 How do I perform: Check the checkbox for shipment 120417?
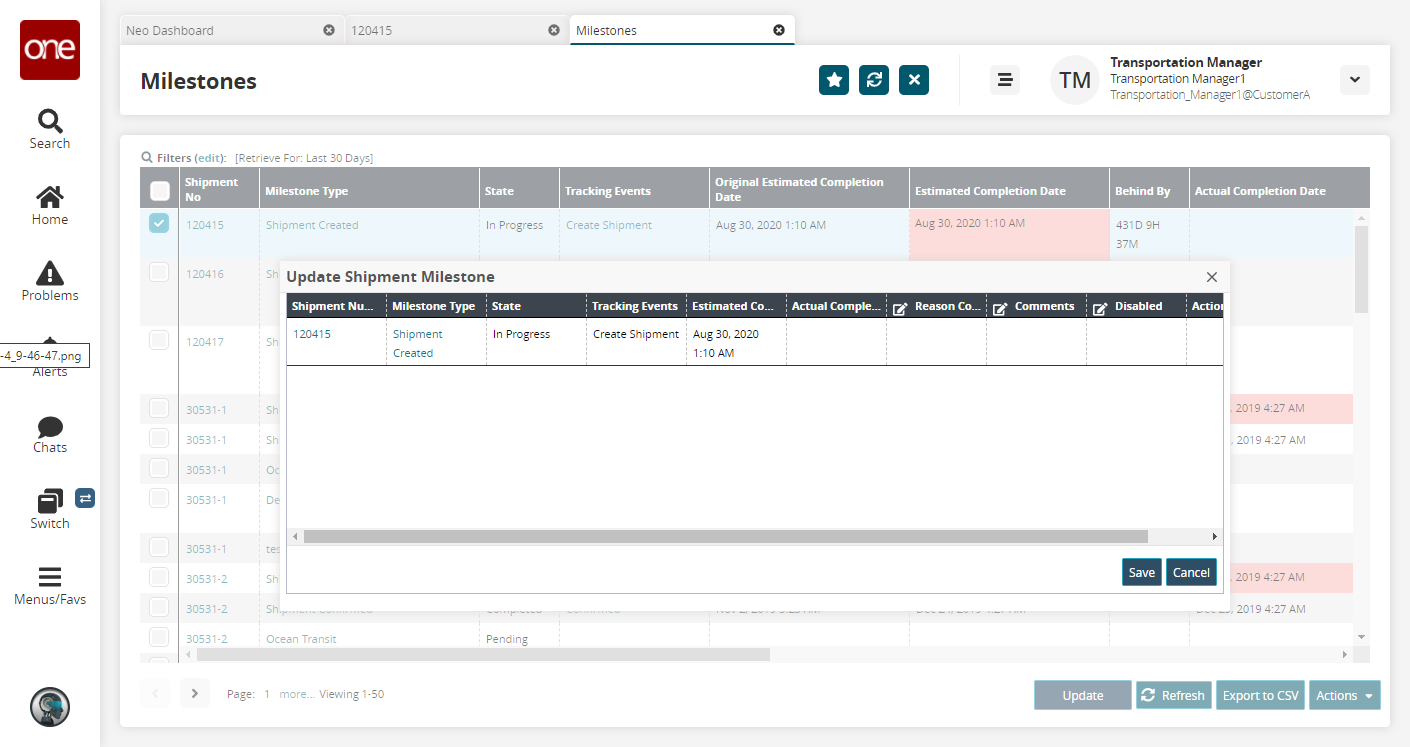[x=159, y=340]
